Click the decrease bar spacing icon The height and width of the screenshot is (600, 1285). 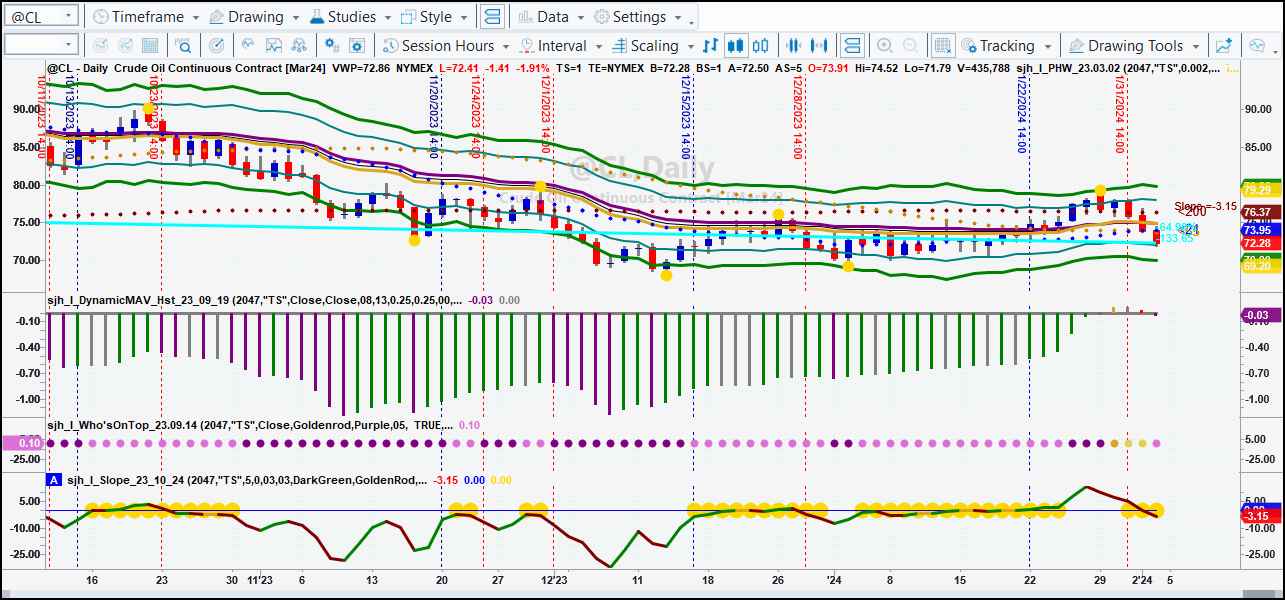pyautogui.click(x=795, y=45)
